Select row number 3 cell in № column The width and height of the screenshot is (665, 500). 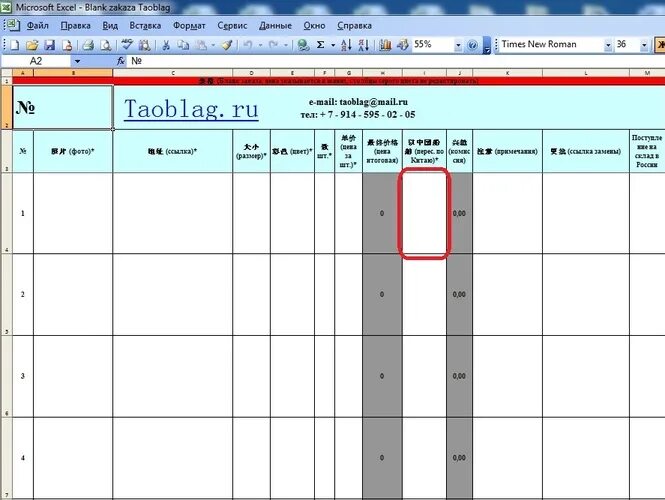(23, 376)
